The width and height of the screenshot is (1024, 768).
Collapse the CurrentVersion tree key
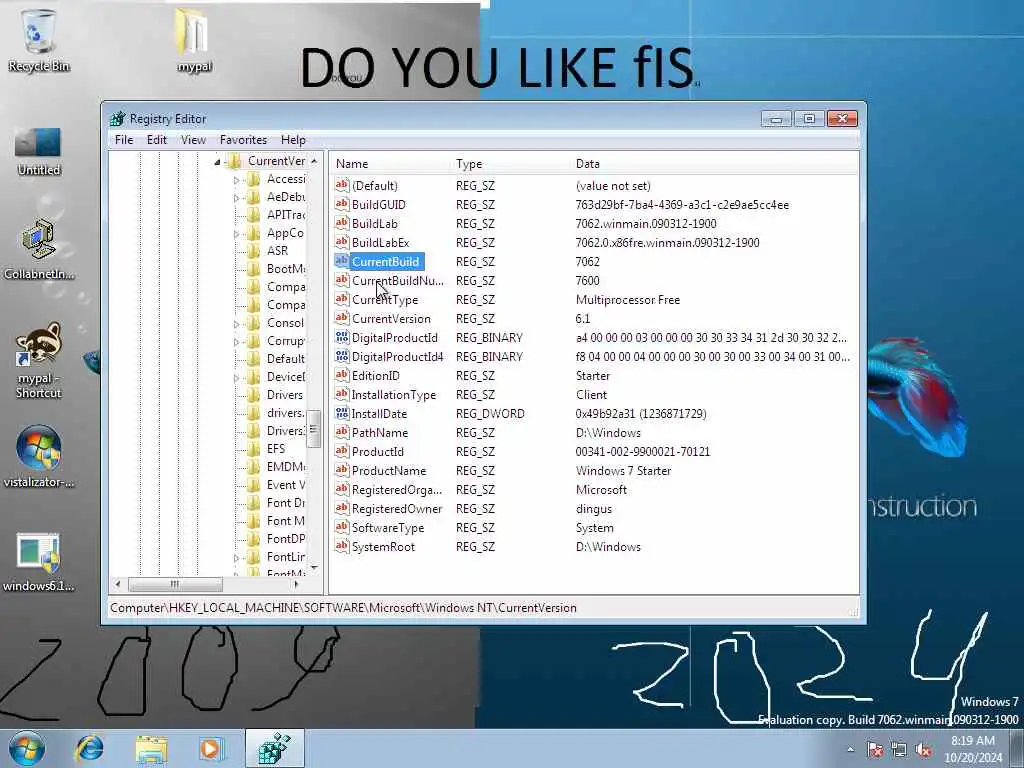[x=217, y=162]
